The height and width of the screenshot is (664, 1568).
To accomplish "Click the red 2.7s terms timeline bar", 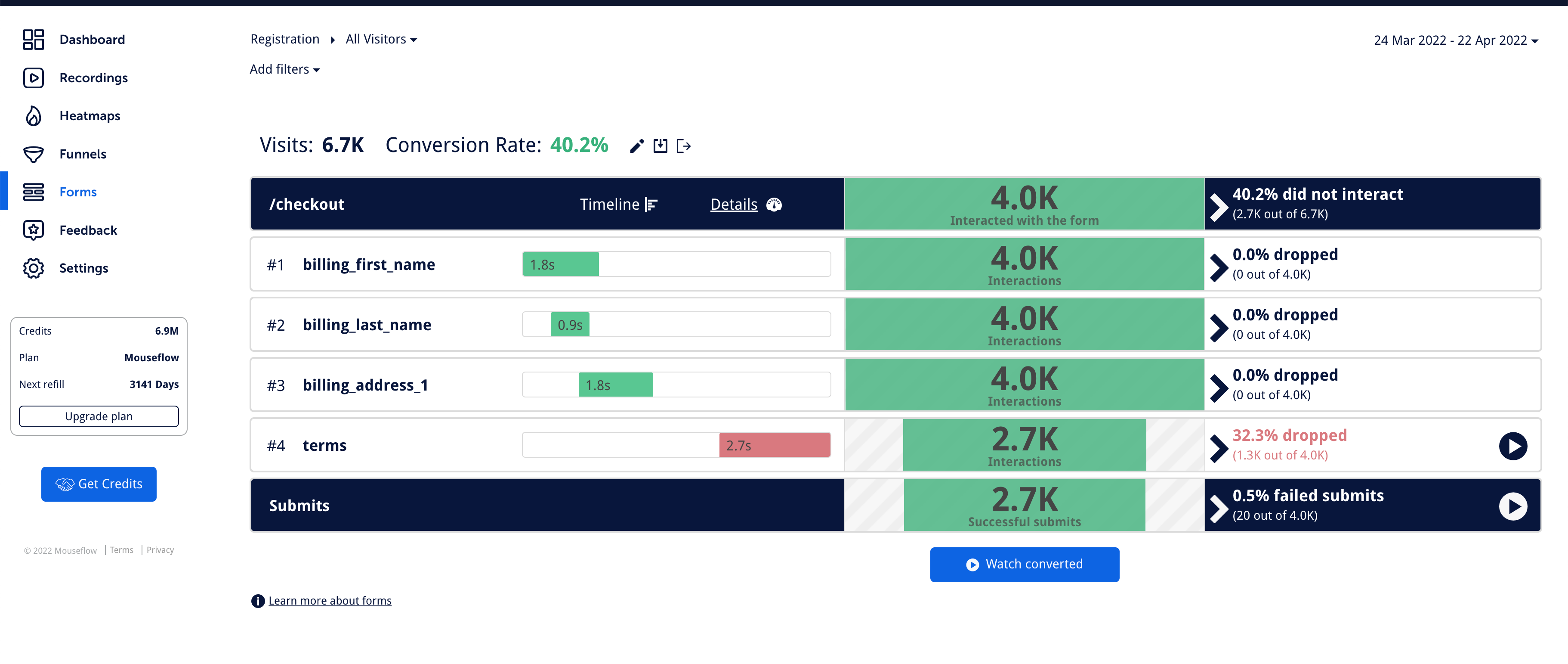I will [x=774, y=445].
